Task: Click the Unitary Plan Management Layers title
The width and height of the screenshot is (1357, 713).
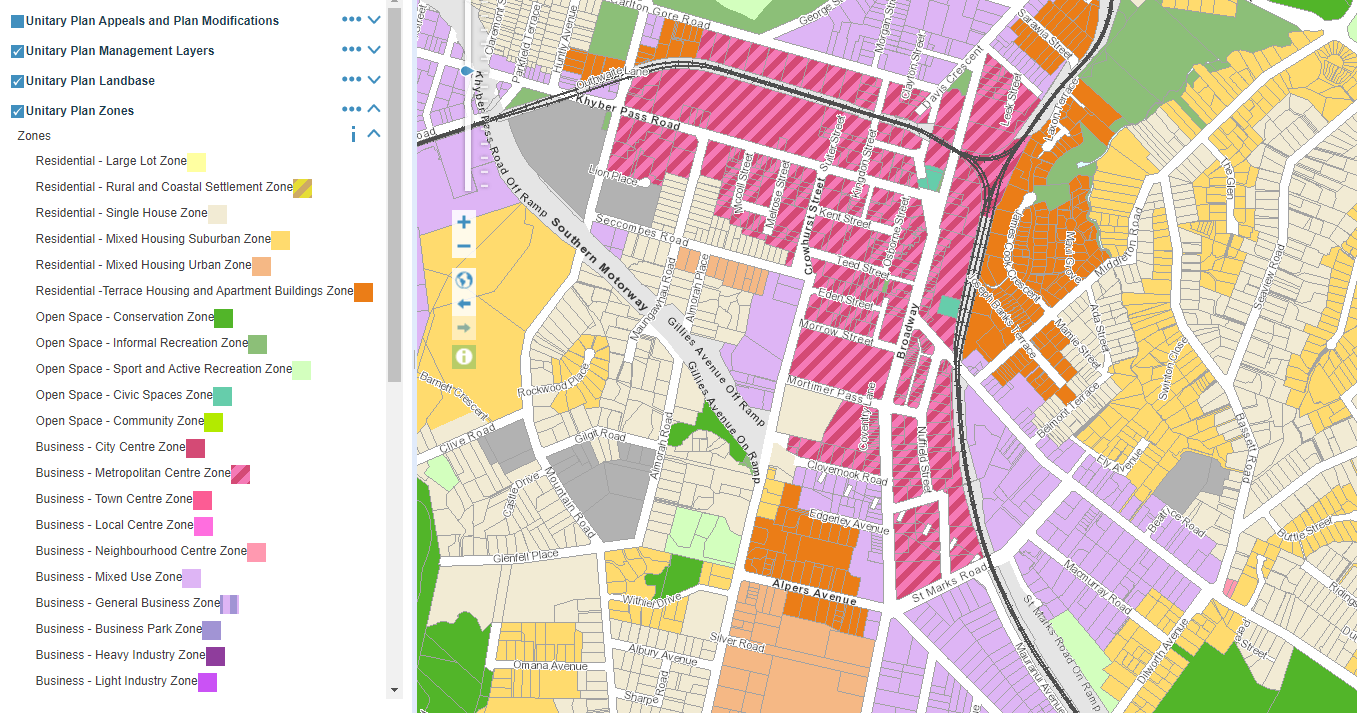Action: tap(120, 50)
